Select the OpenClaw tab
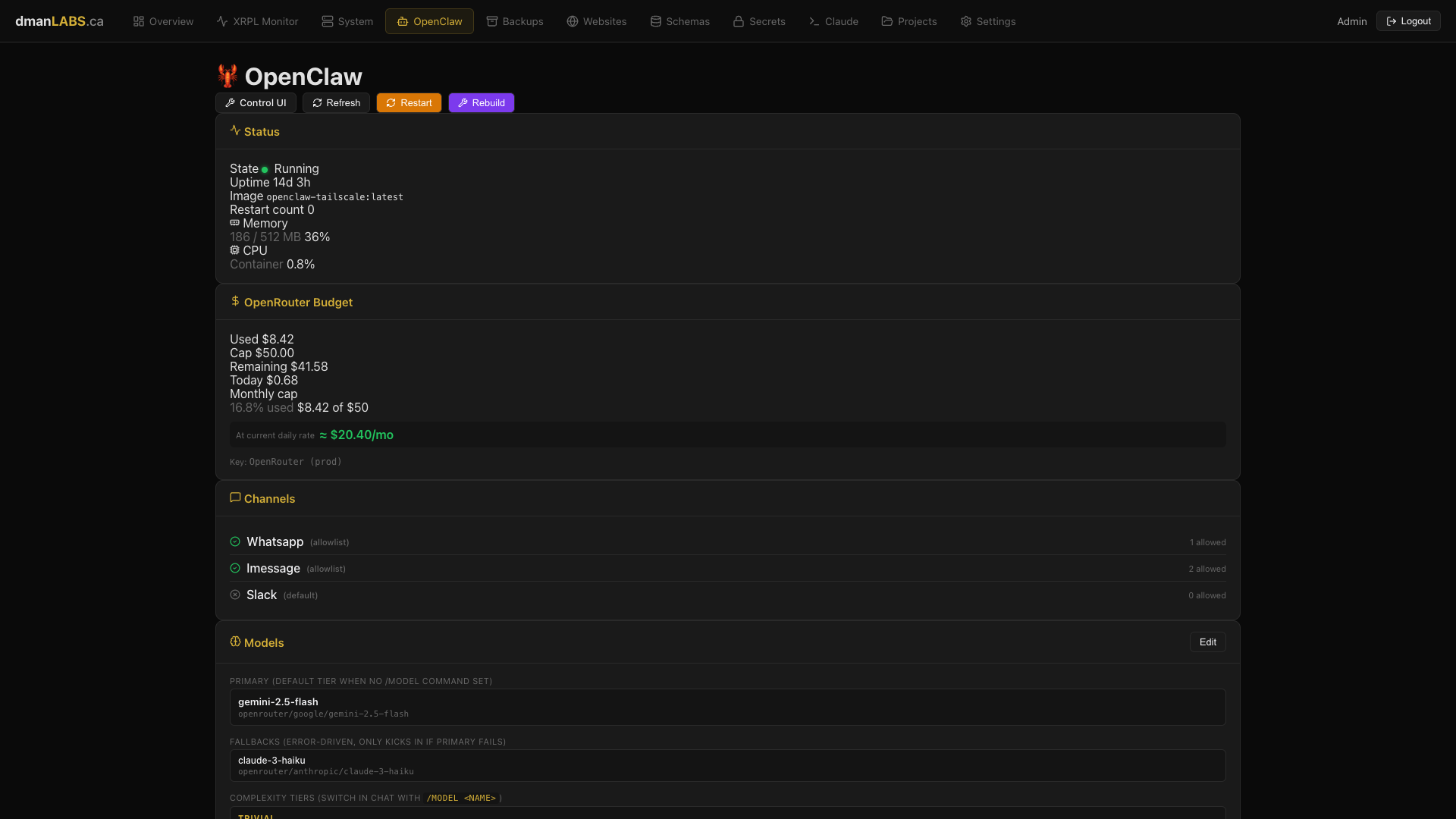The height and width of the screenshot is (819, 1456). (x=429, y=21)
